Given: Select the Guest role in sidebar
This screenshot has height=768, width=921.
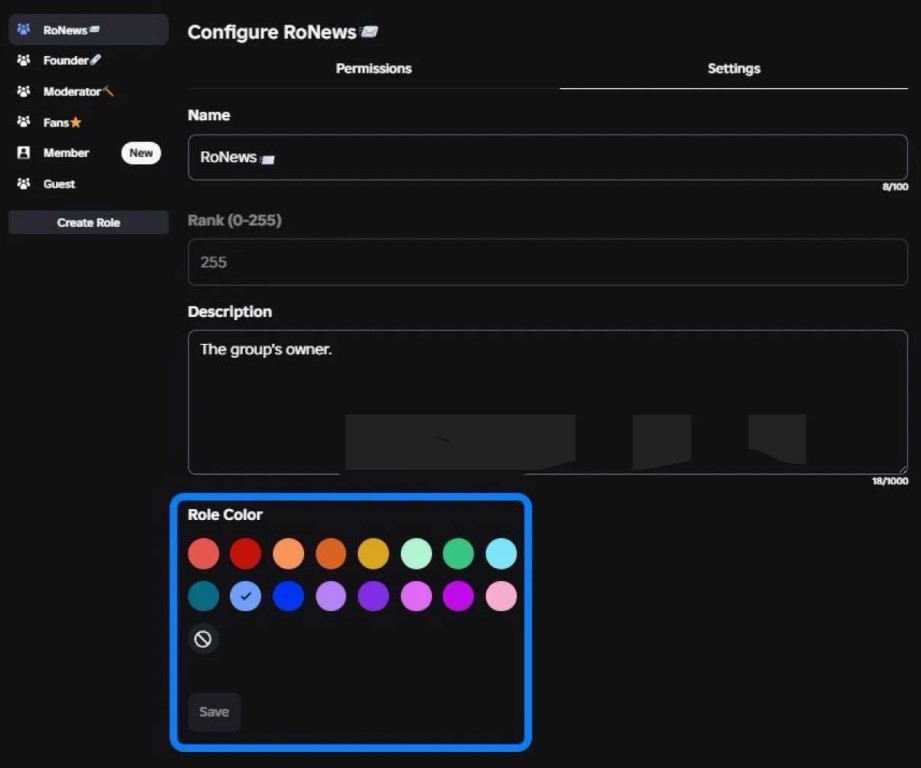Looking at the screenshot, I should [88, 184].
